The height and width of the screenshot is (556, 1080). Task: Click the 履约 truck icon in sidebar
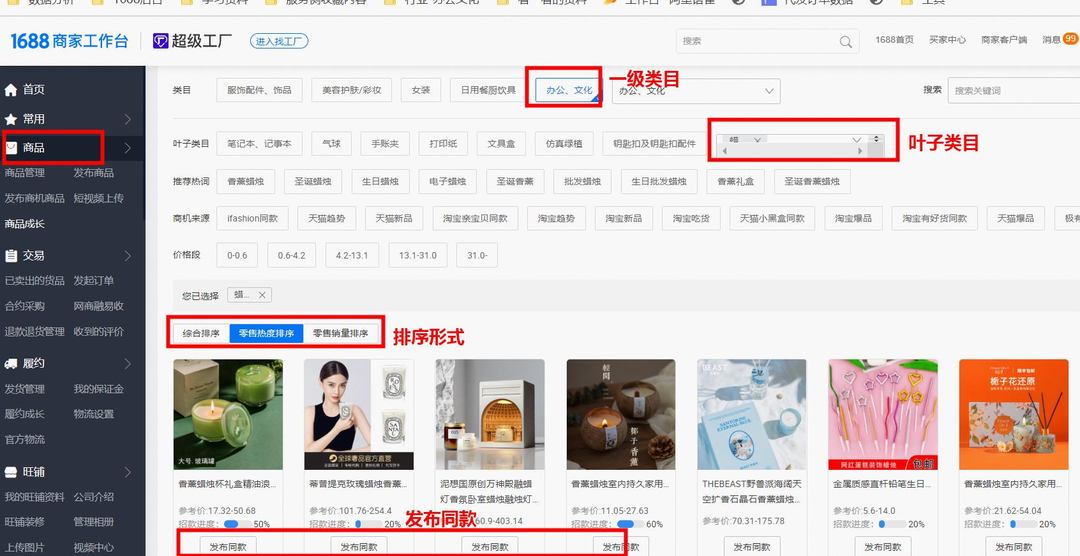[x=11, y=364]
